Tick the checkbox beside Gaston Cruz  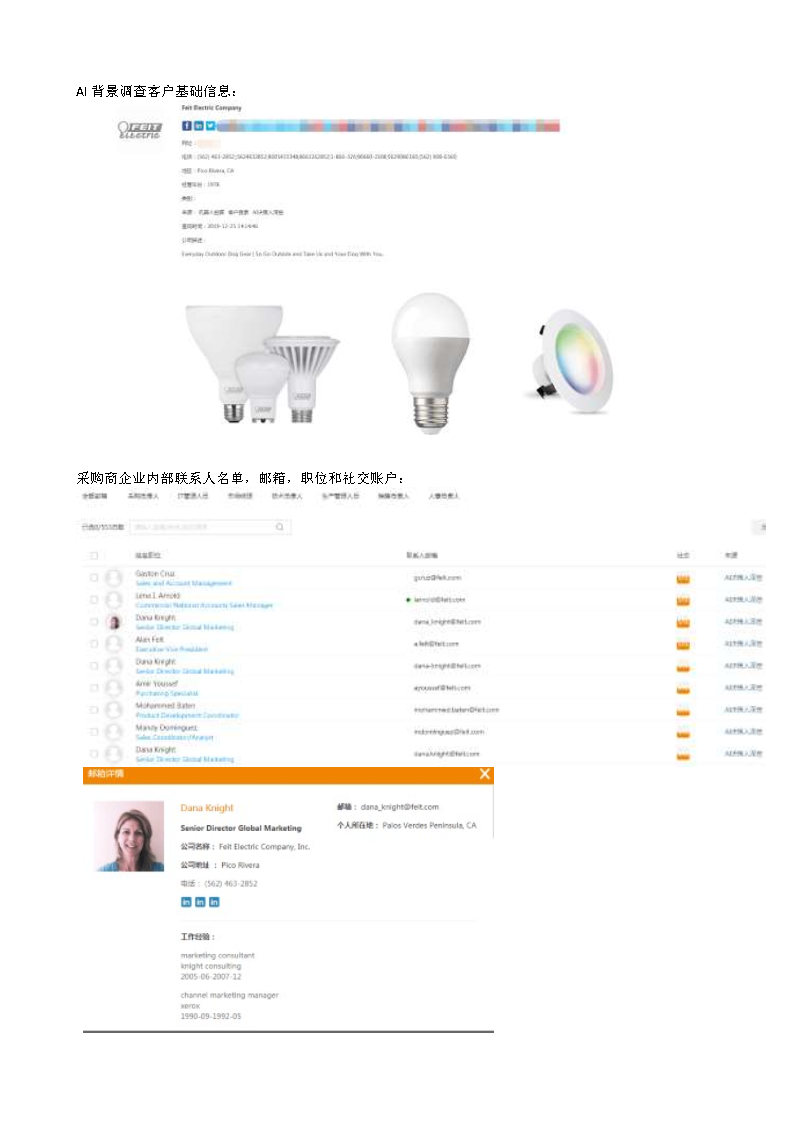tap(94, 577)
